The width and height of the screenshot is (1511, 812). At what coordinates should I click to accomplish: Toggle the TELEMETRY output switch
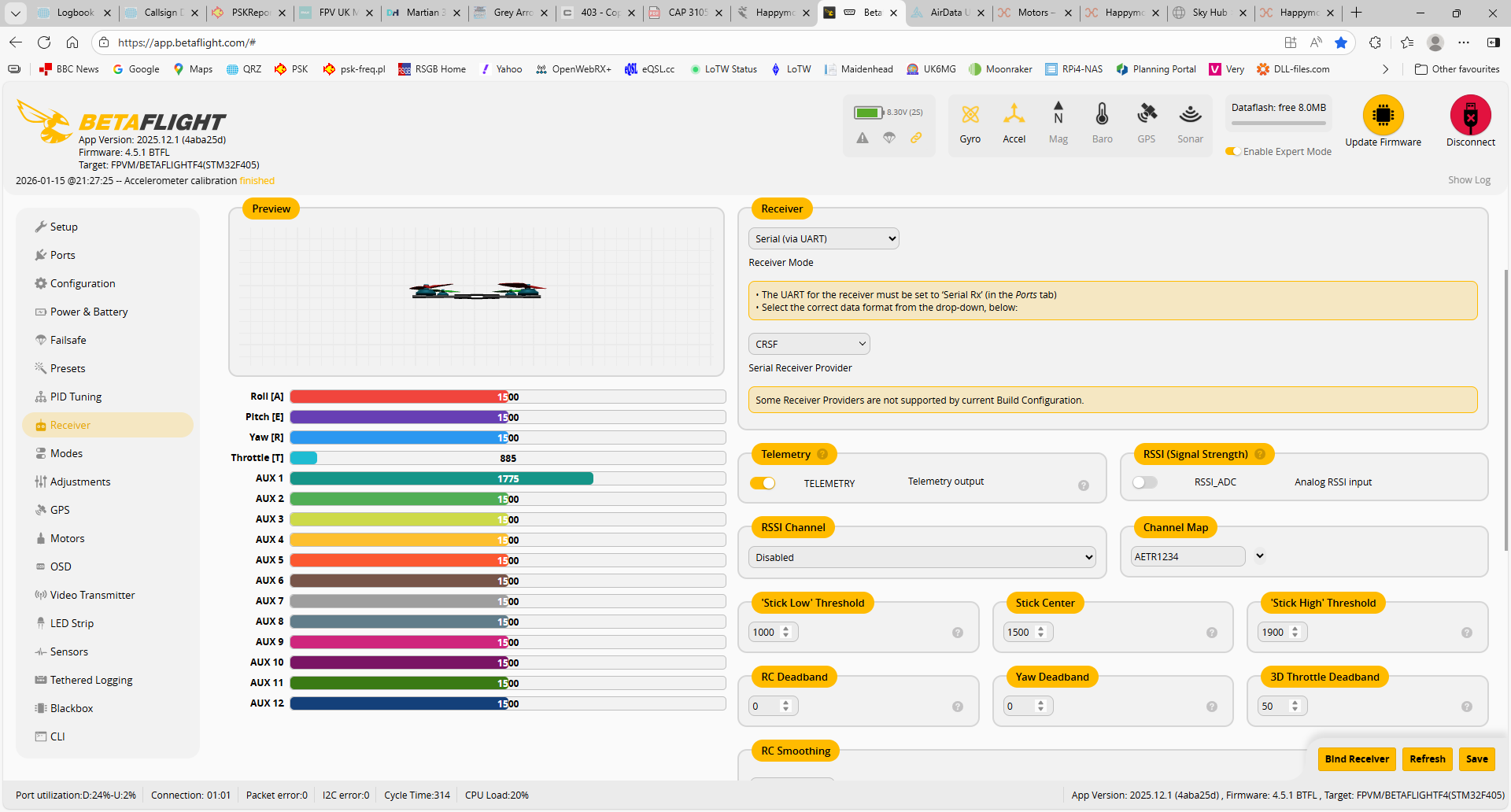click(763, 483)
